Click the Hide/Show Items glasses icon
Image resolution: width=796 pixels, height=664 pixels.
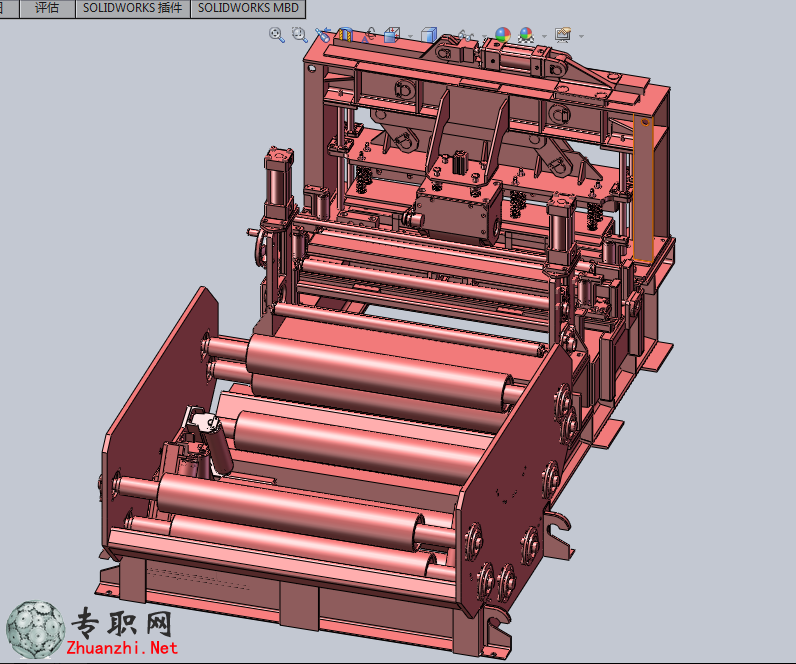tap(466, 36)
